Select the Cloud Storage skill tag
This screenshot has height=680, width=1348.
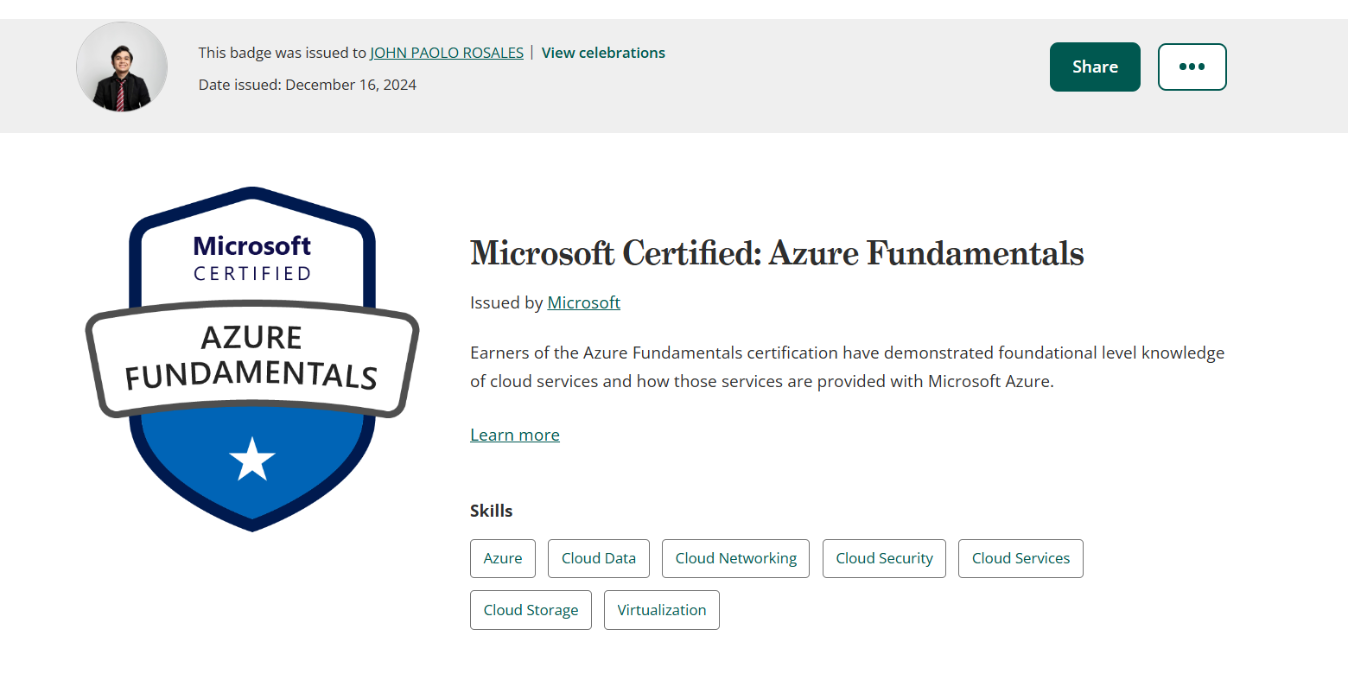(x=530, y=609)
